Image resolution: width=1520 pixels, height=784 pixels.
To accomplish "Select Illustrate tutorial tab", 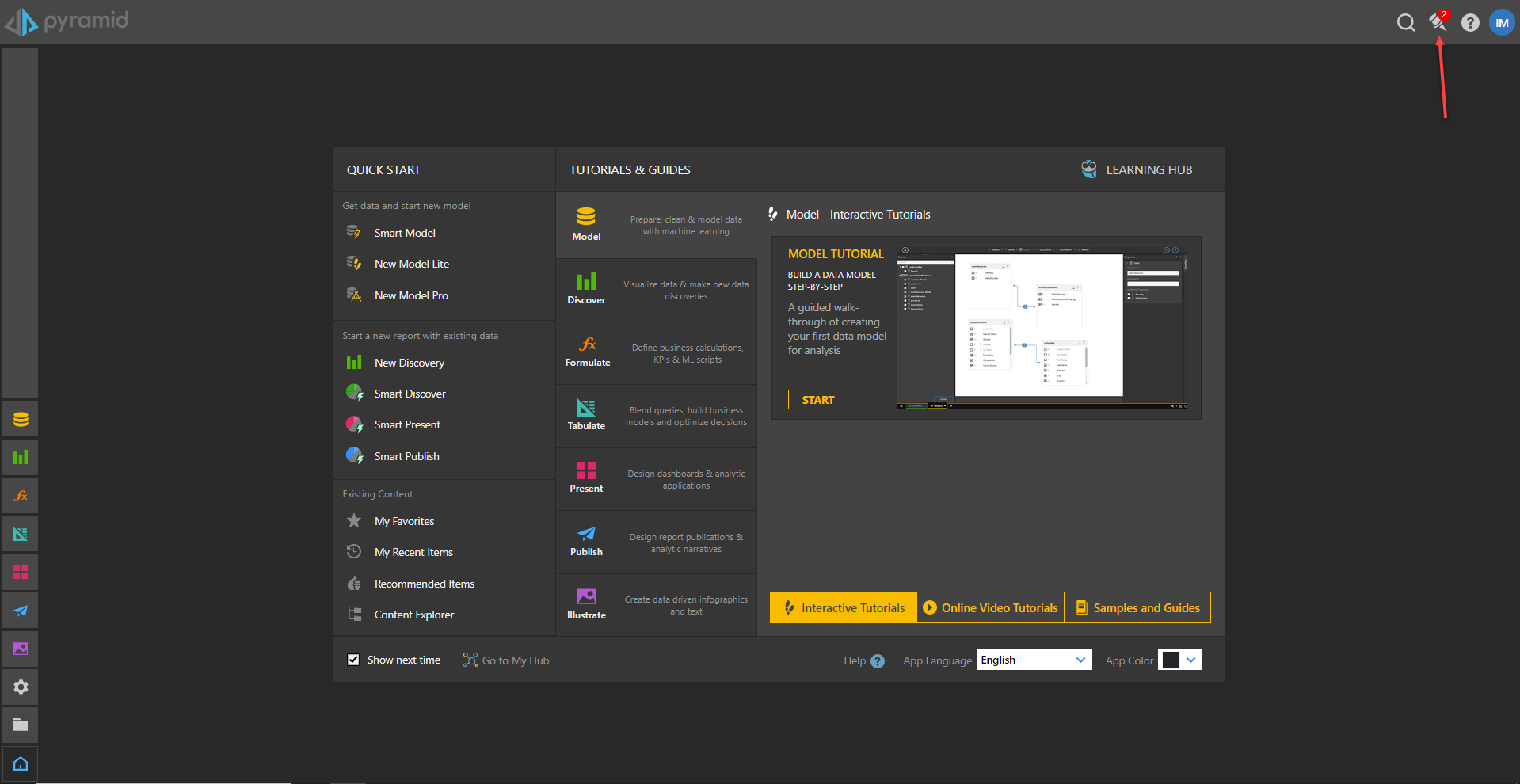I will point(657,605).
